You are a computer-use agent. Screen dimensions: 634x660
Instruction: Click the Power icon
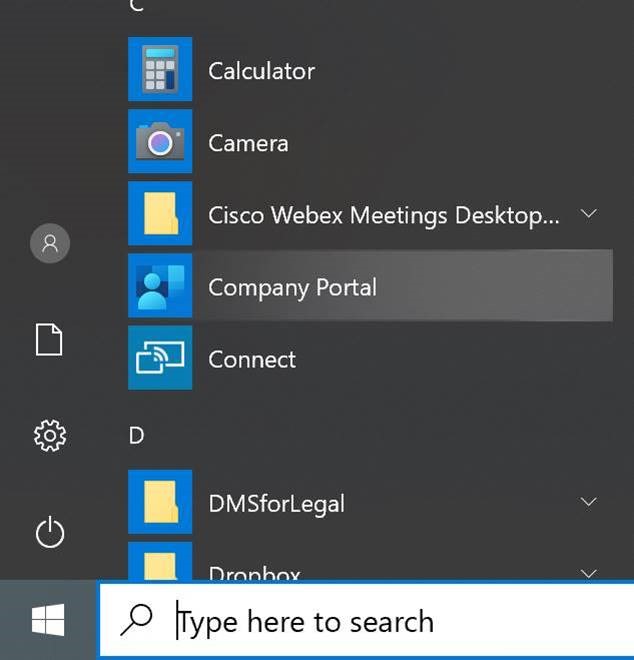pos(50,532)
